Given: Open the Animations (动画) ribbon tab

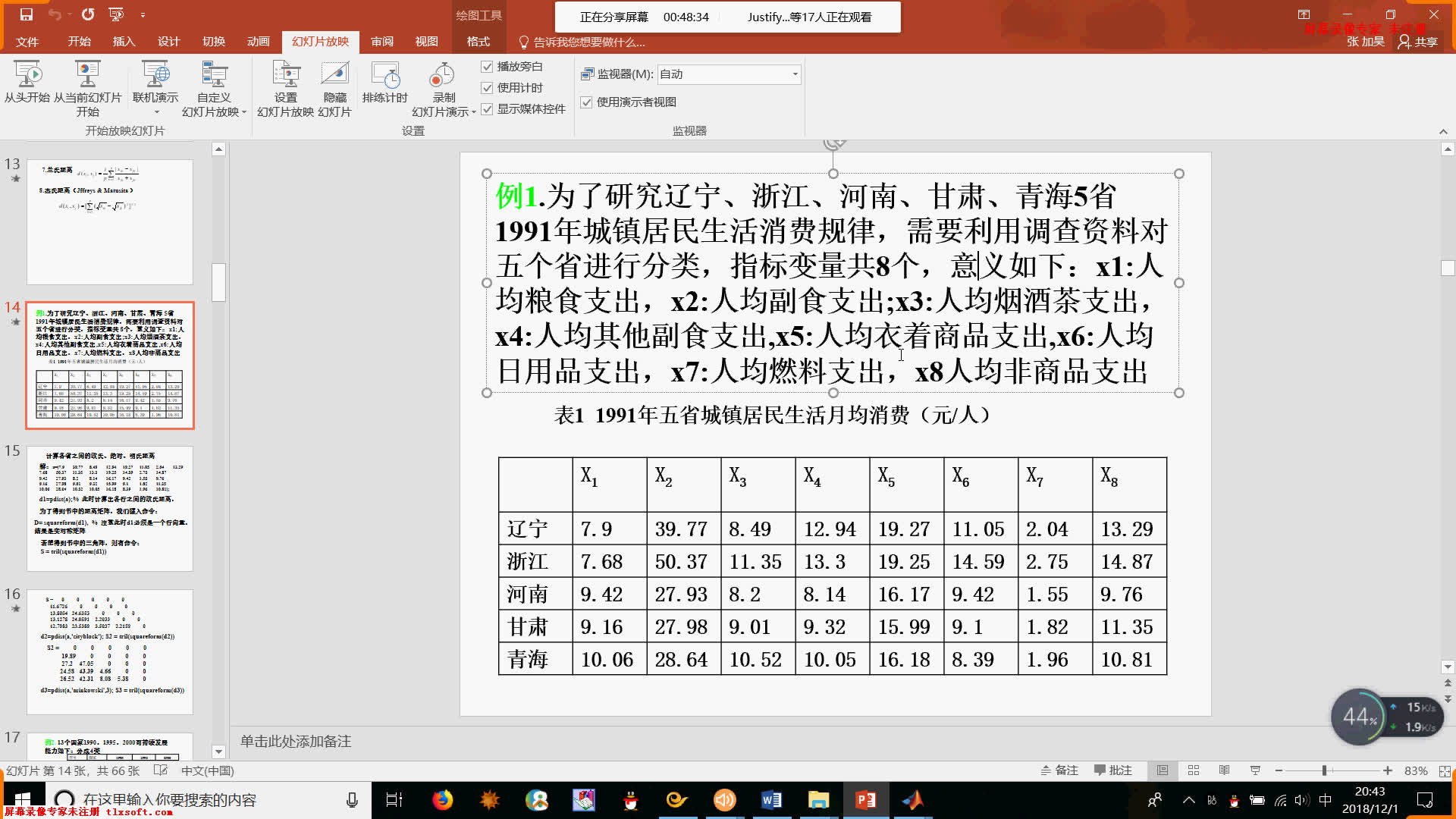Looking at the screenshot, I should 258,42.
